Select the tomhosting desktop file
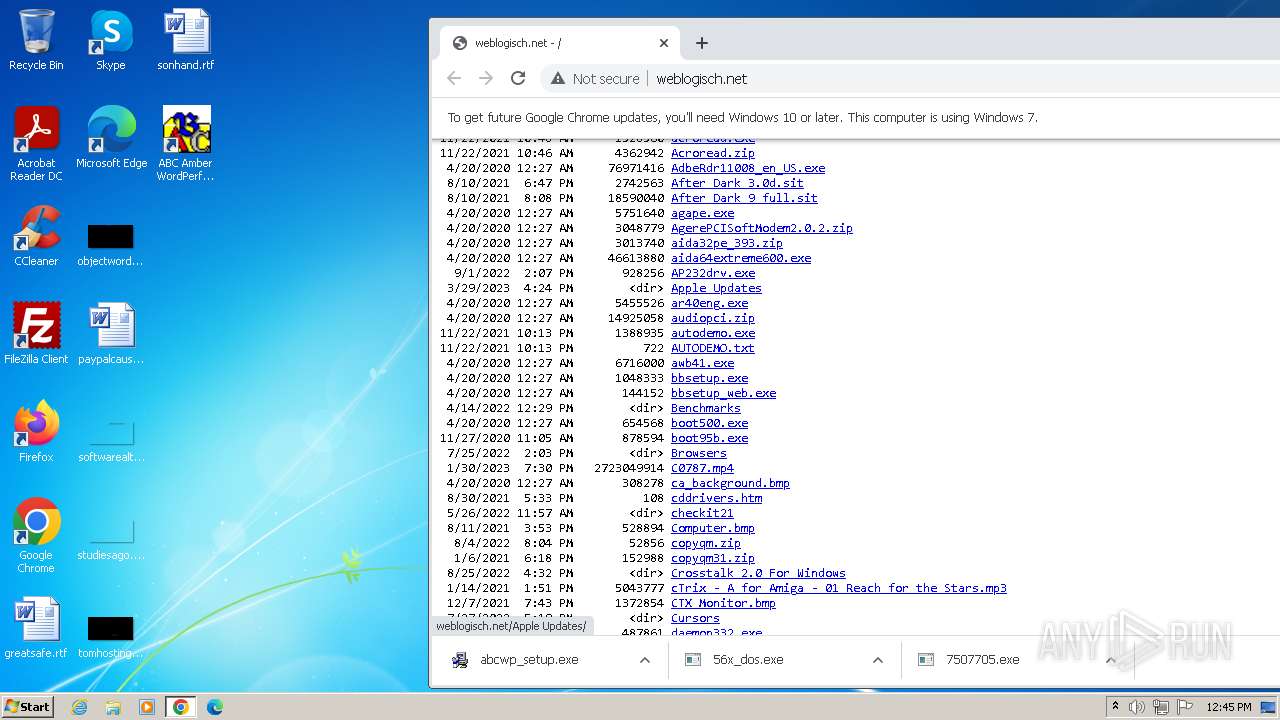The image size is (1280, 720). point(110,636)
